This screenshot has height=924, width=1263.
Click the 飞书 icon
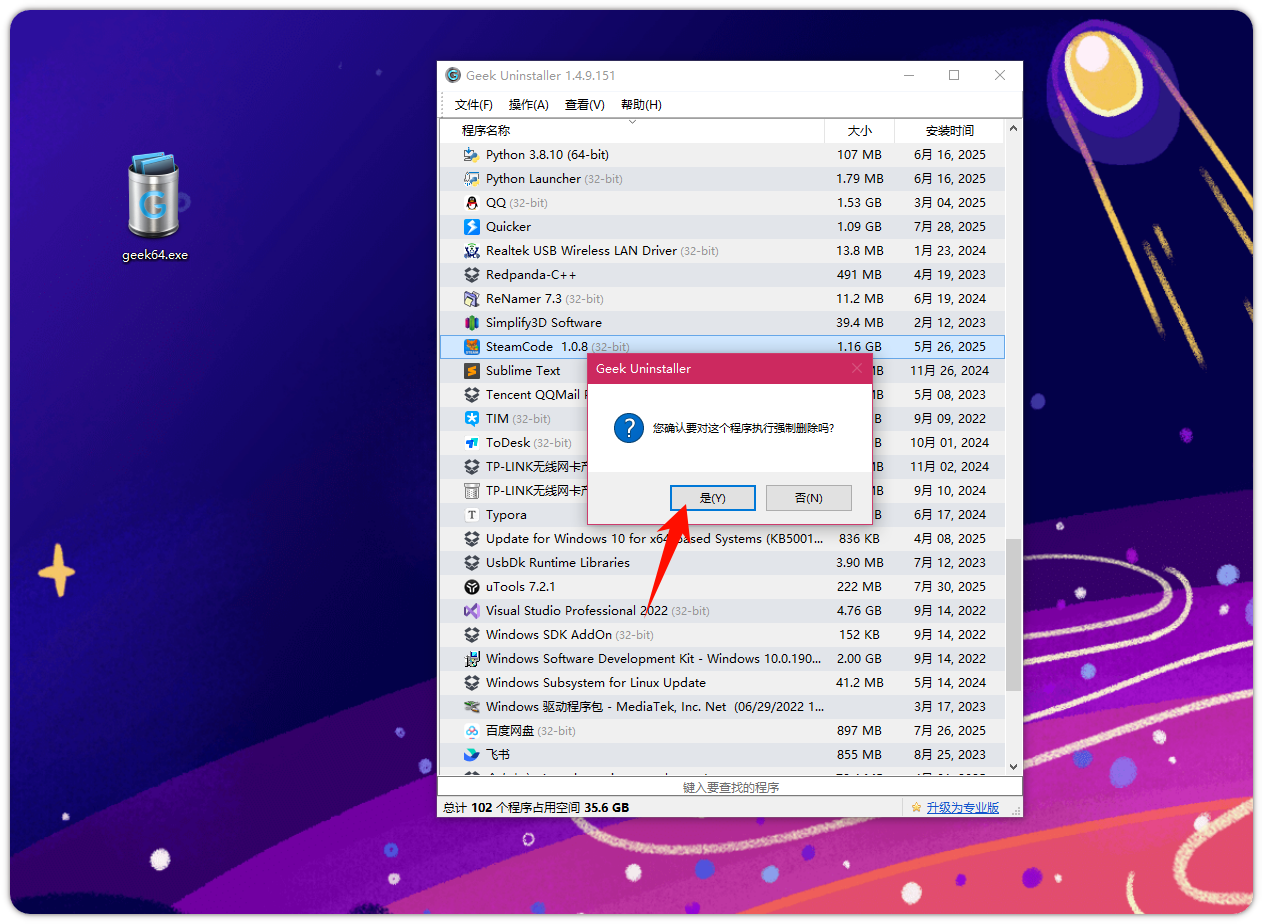[472, 755]
